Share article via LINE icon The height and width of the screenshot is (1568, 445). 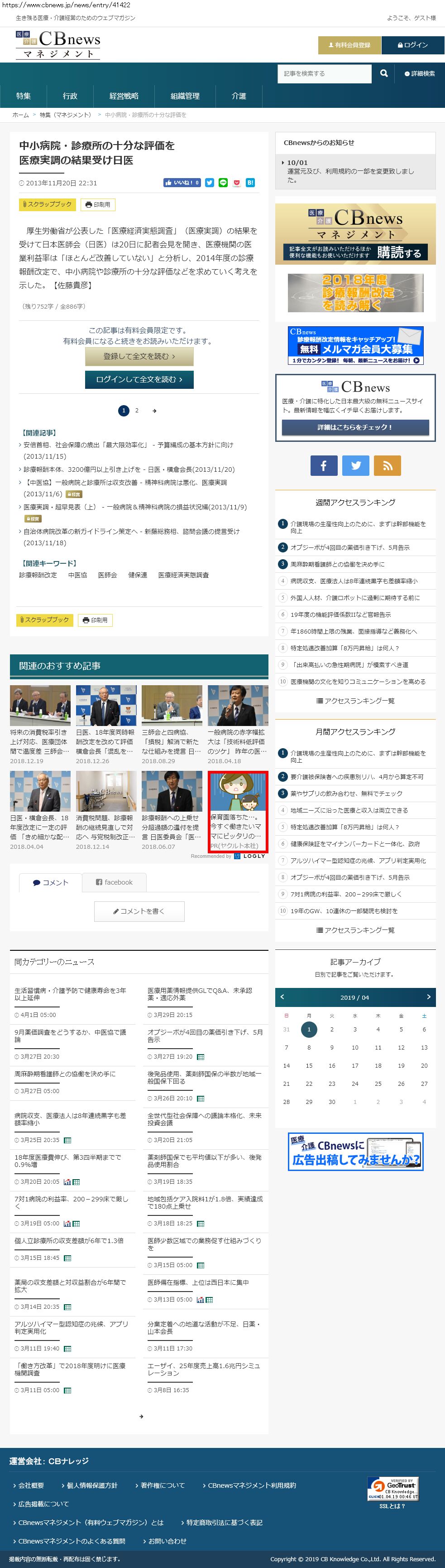223,183
